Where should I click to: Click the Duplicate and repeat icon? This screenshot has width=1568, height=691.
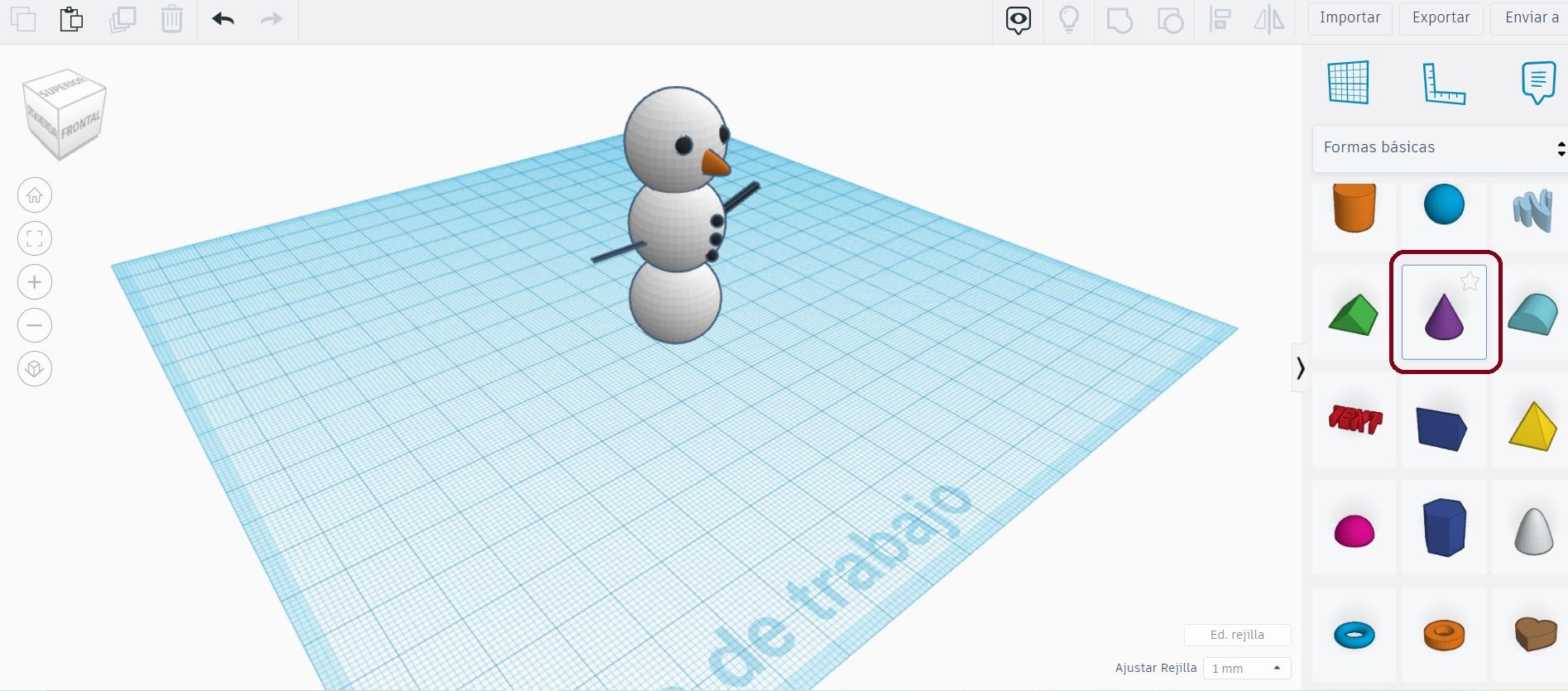pyautogui.click(x=122, y=19)
